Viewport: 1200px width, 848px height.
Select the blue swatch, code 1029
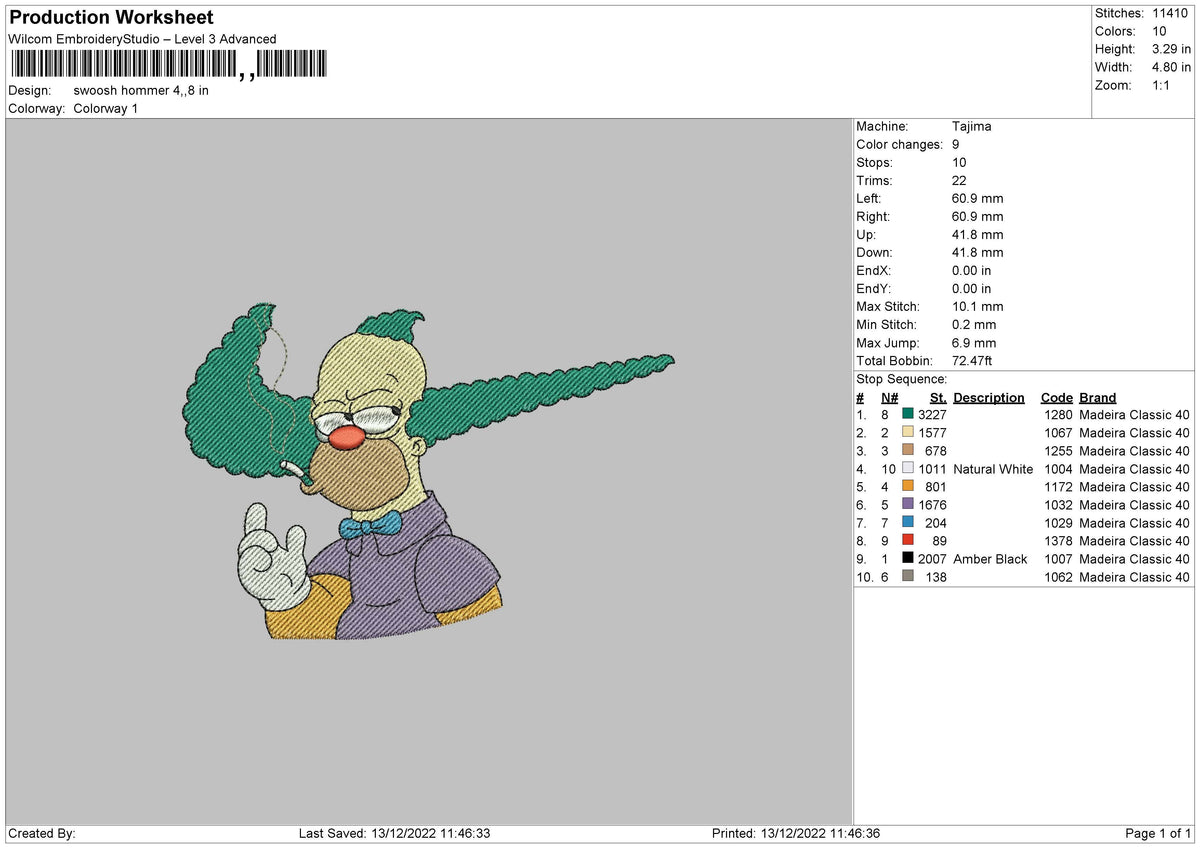[x=908, y=522]
